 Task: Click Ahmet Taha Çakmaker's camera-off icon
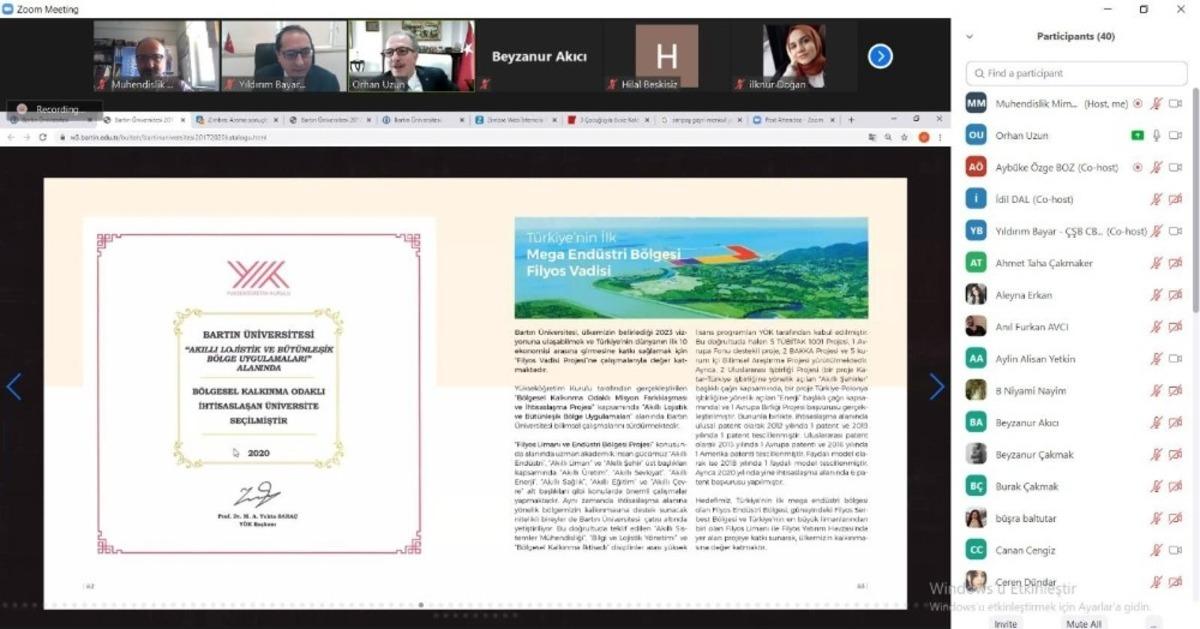(1176, 263)
